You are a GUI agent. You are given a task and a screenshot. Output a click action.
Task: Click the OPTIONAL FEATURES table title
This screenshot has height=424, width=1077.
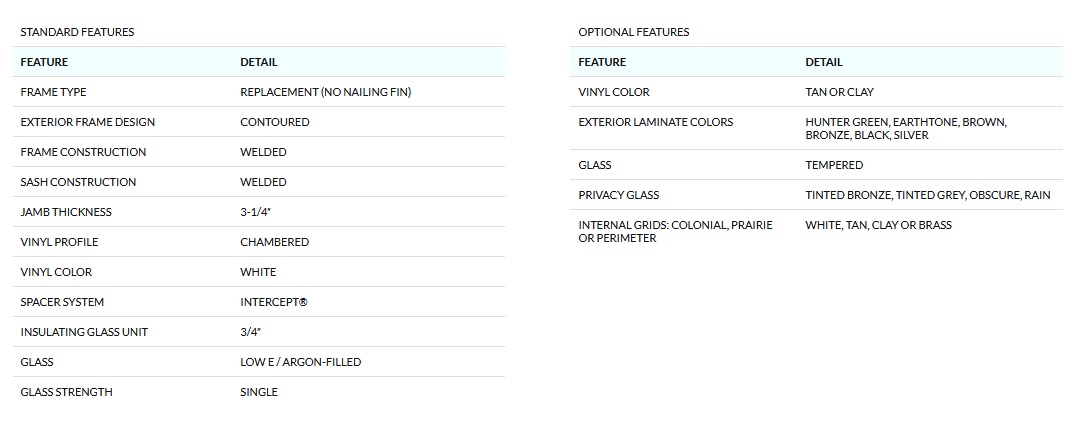[633, 32]
